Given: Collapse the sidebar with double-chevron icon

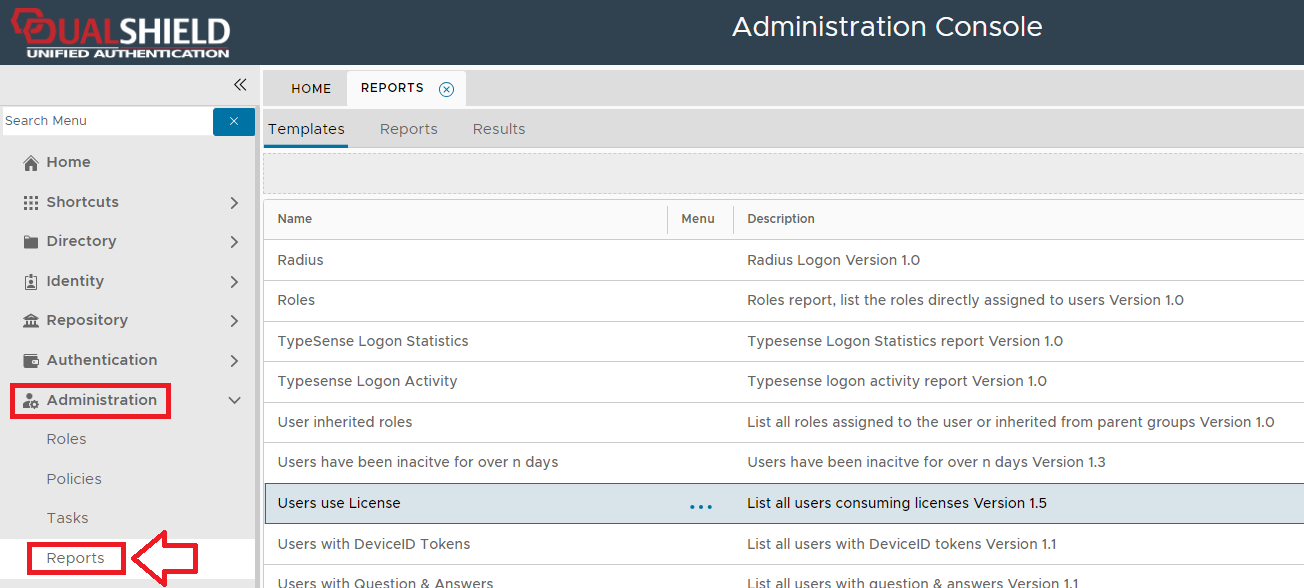Looking at the screenshot, I should pos(240,85).
